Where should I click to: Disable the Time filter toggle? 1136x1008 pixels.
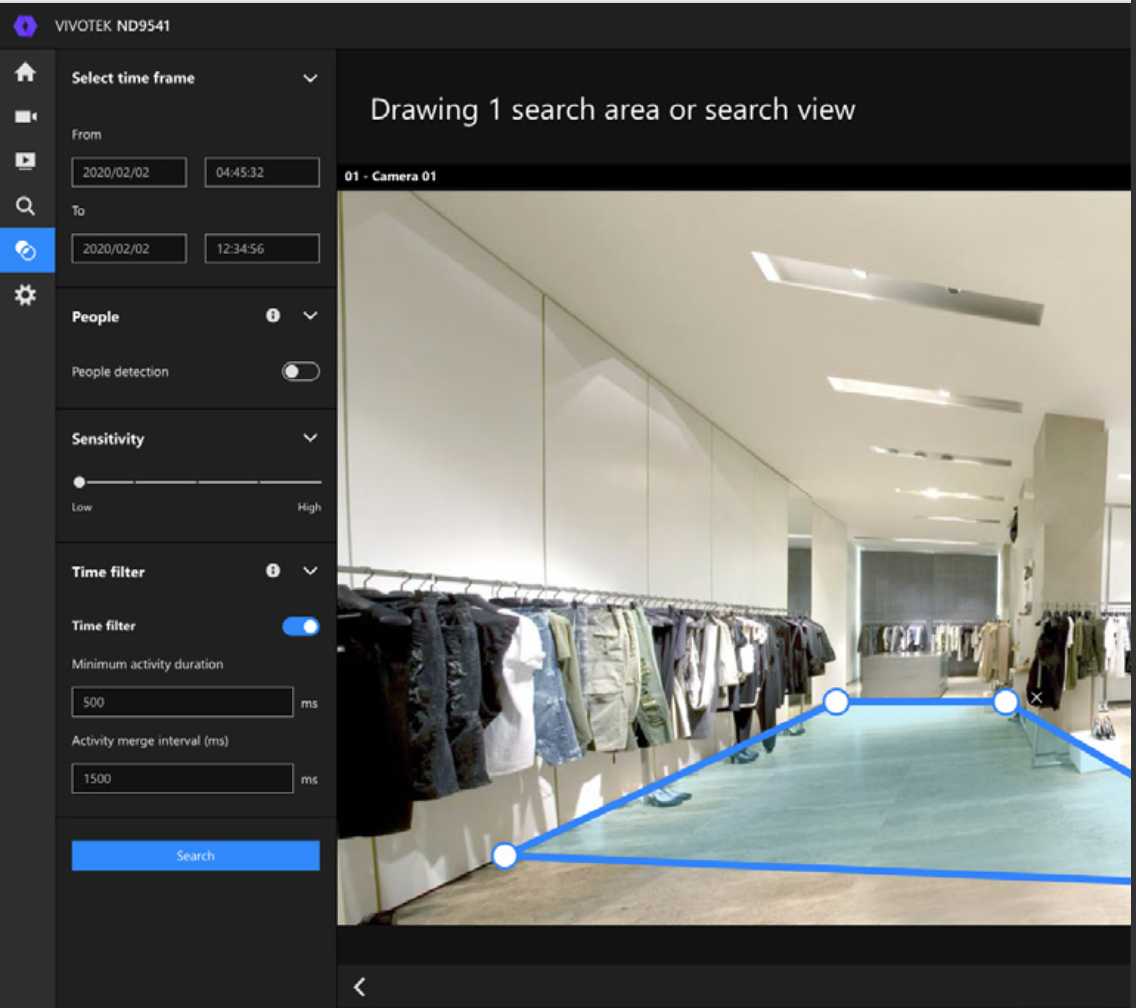[x=300, y=626]
